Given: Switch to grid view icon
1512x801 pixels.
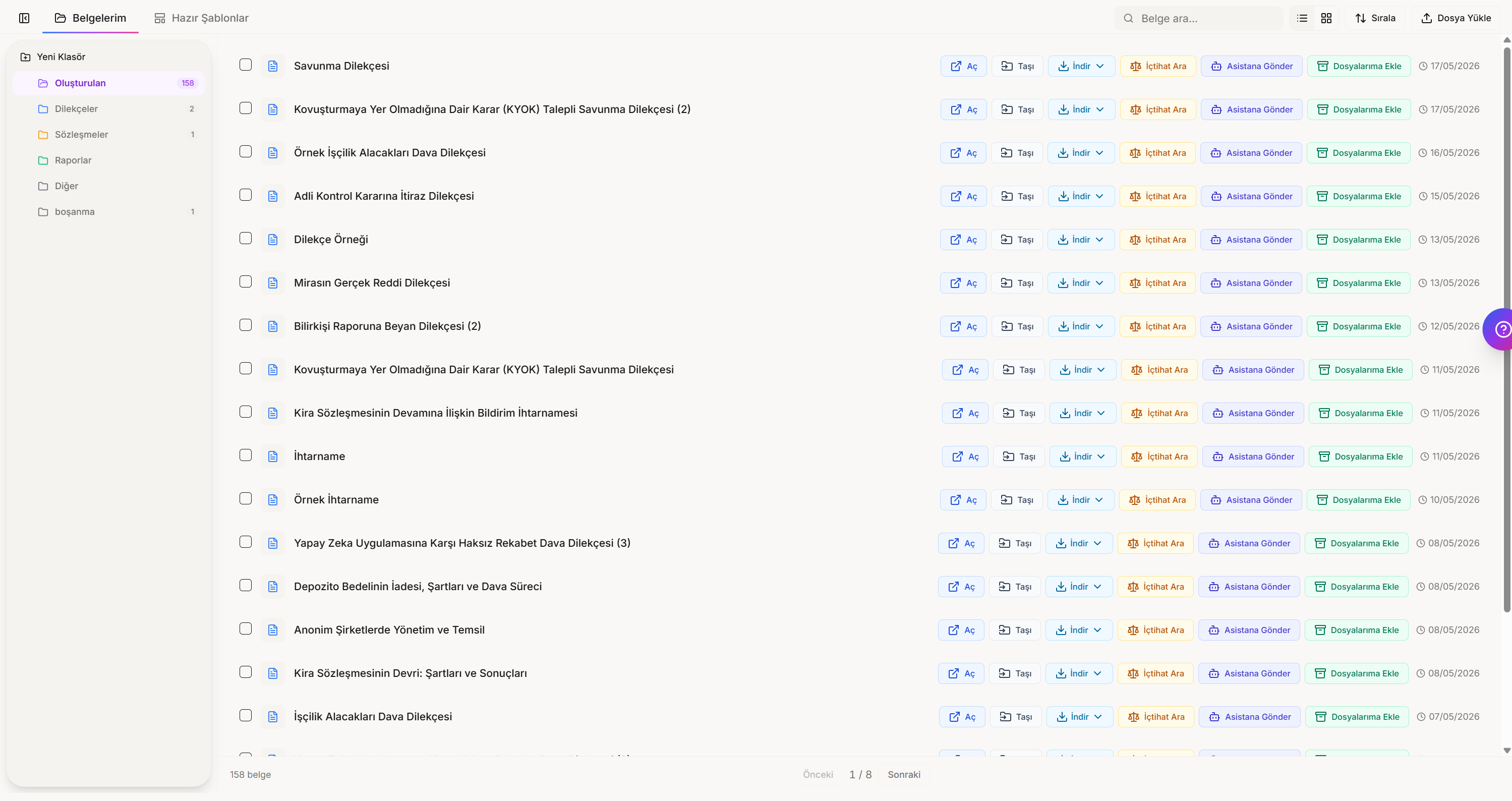Looking at the screenshot, I should (1326, 18).
